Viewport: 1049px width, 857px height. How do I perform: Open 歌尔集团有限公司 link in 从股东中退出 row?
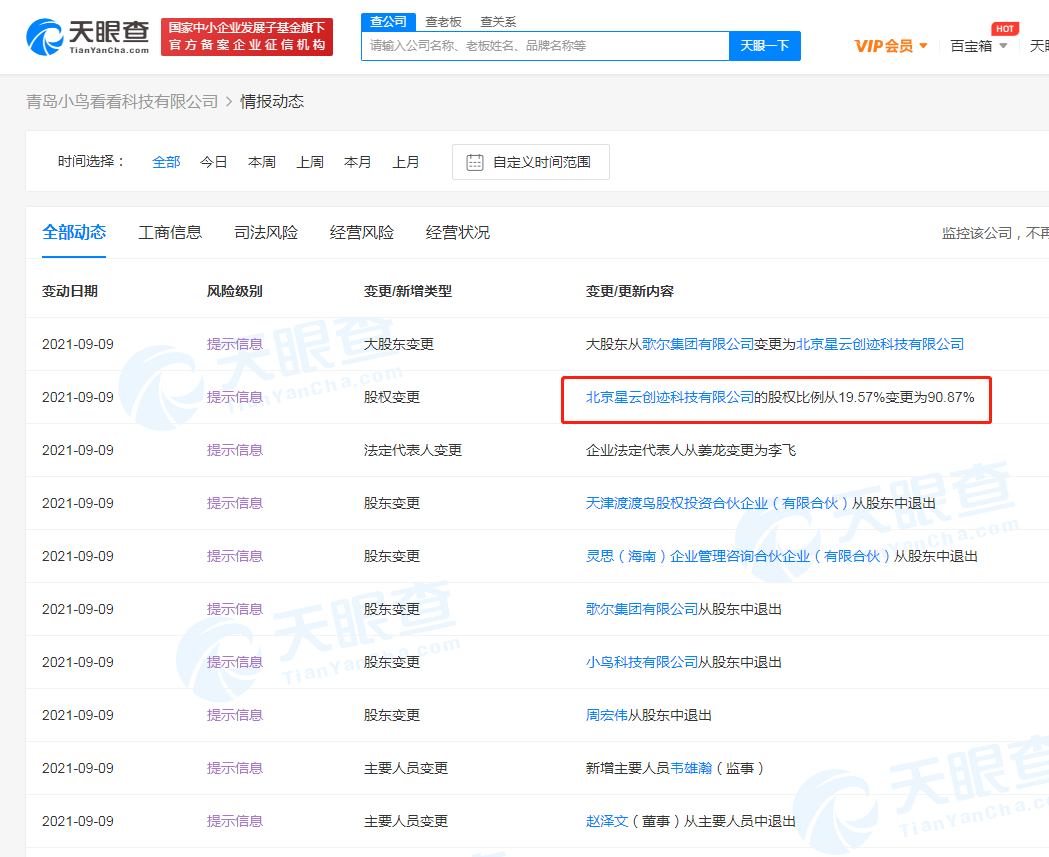click(642, 609)
